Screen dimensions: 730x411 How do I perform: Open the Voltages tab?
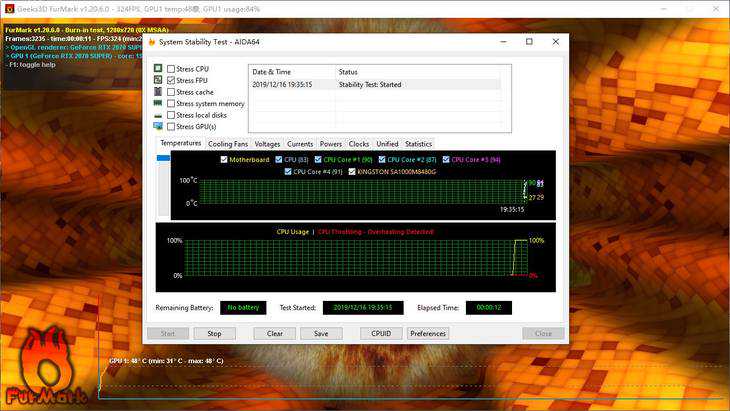tap(267, 144)
